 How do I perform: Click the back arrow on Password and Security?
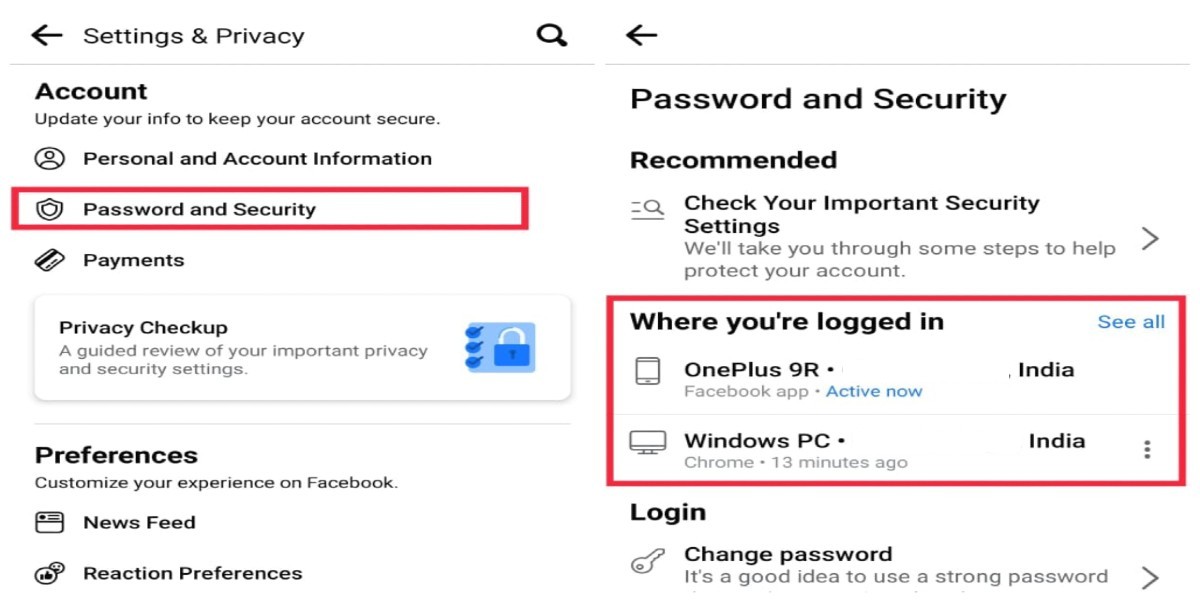click(x=641, y=34)
